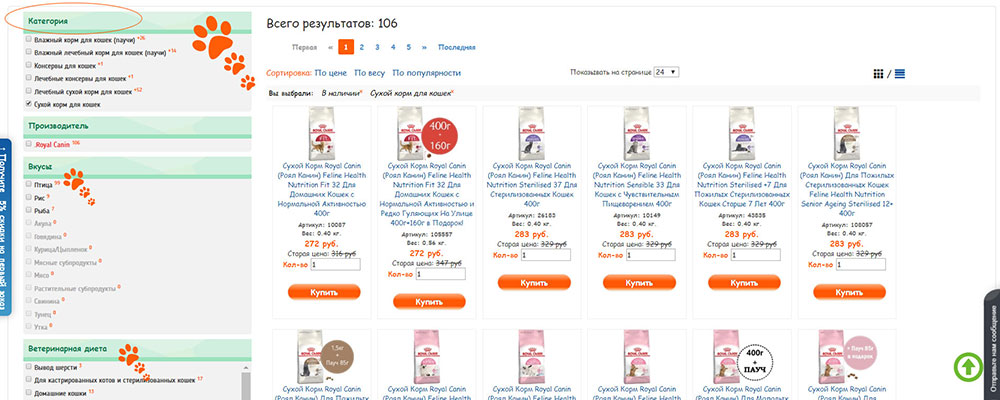
Task: Check the Royal Canin manufacturer filter
Action: pos(29,144)
